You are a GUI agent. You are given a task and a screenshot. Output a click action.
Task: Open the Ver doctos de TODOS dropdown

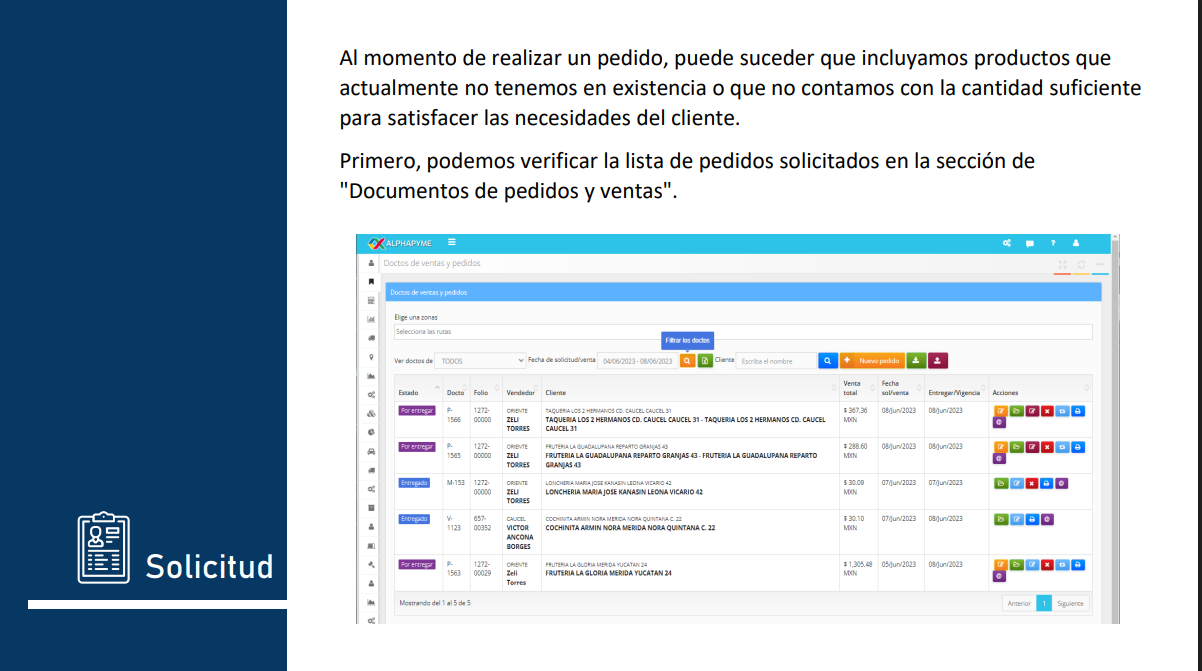coord(480,361)
